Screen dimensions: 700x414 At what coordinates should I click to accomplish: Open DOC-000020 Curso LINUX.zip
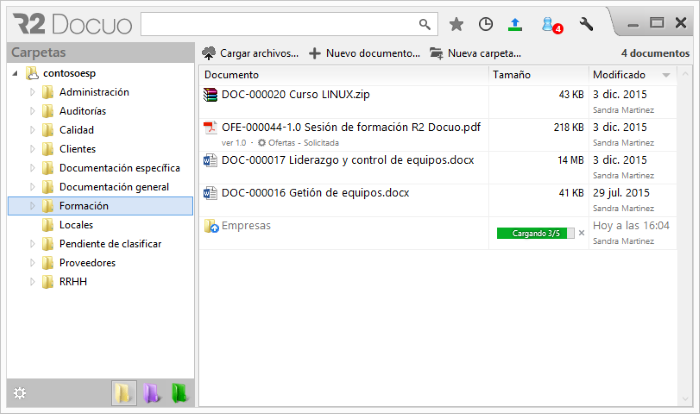[x=296, y=94]
